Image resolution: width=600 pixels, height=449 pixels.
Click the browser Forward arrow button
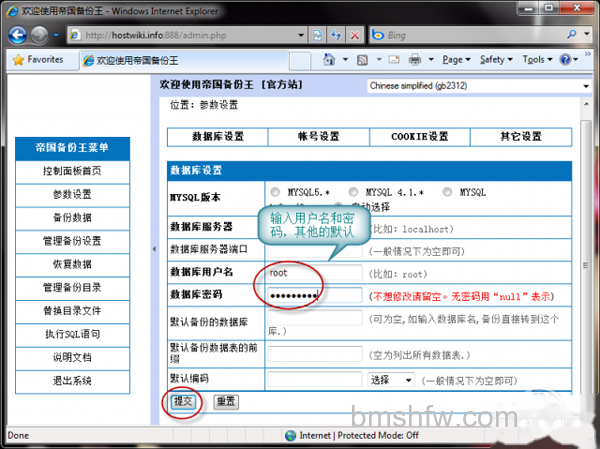[x=39, y=35]
